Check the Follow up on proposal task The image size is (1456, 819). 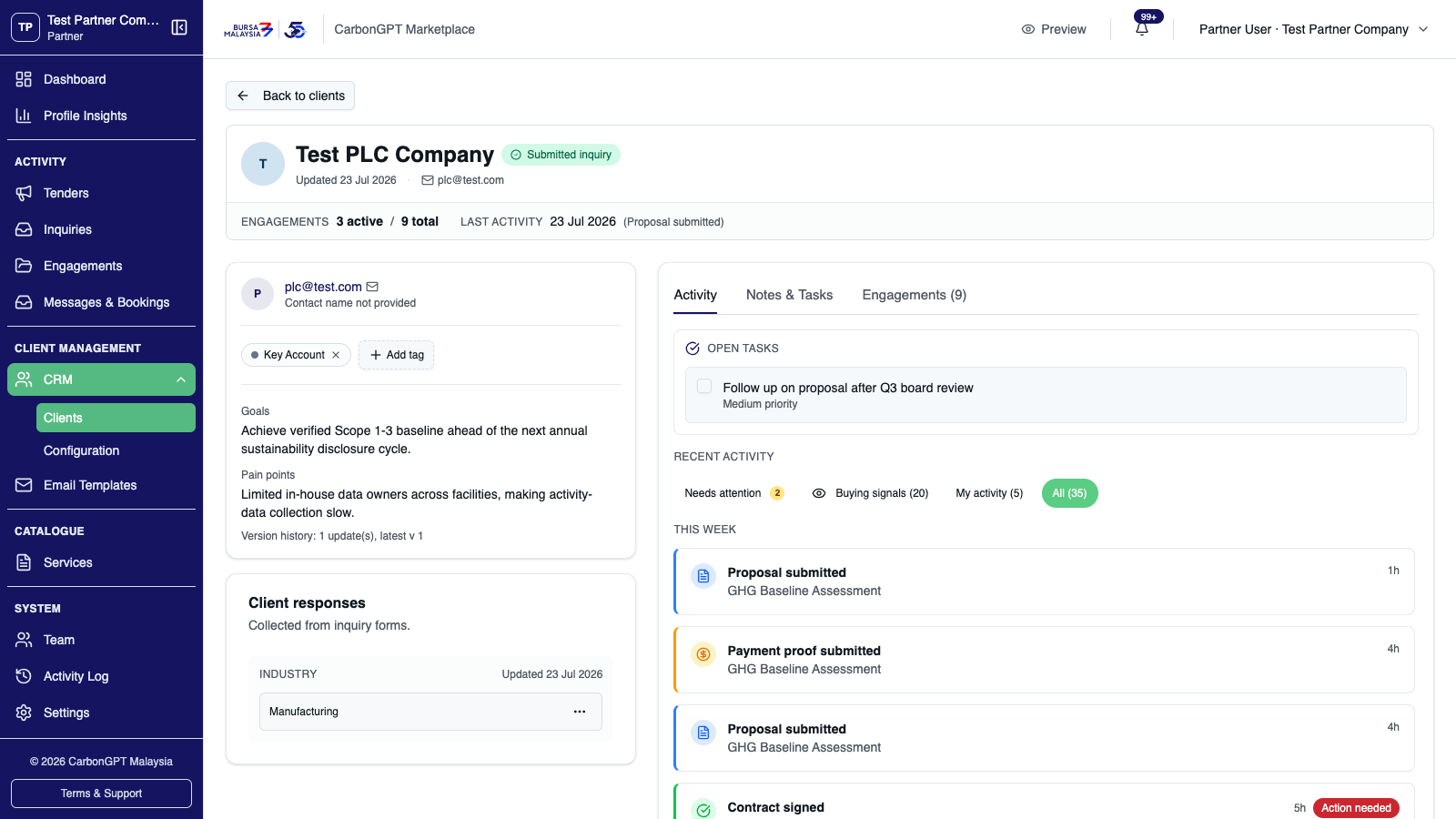point(704,386)
